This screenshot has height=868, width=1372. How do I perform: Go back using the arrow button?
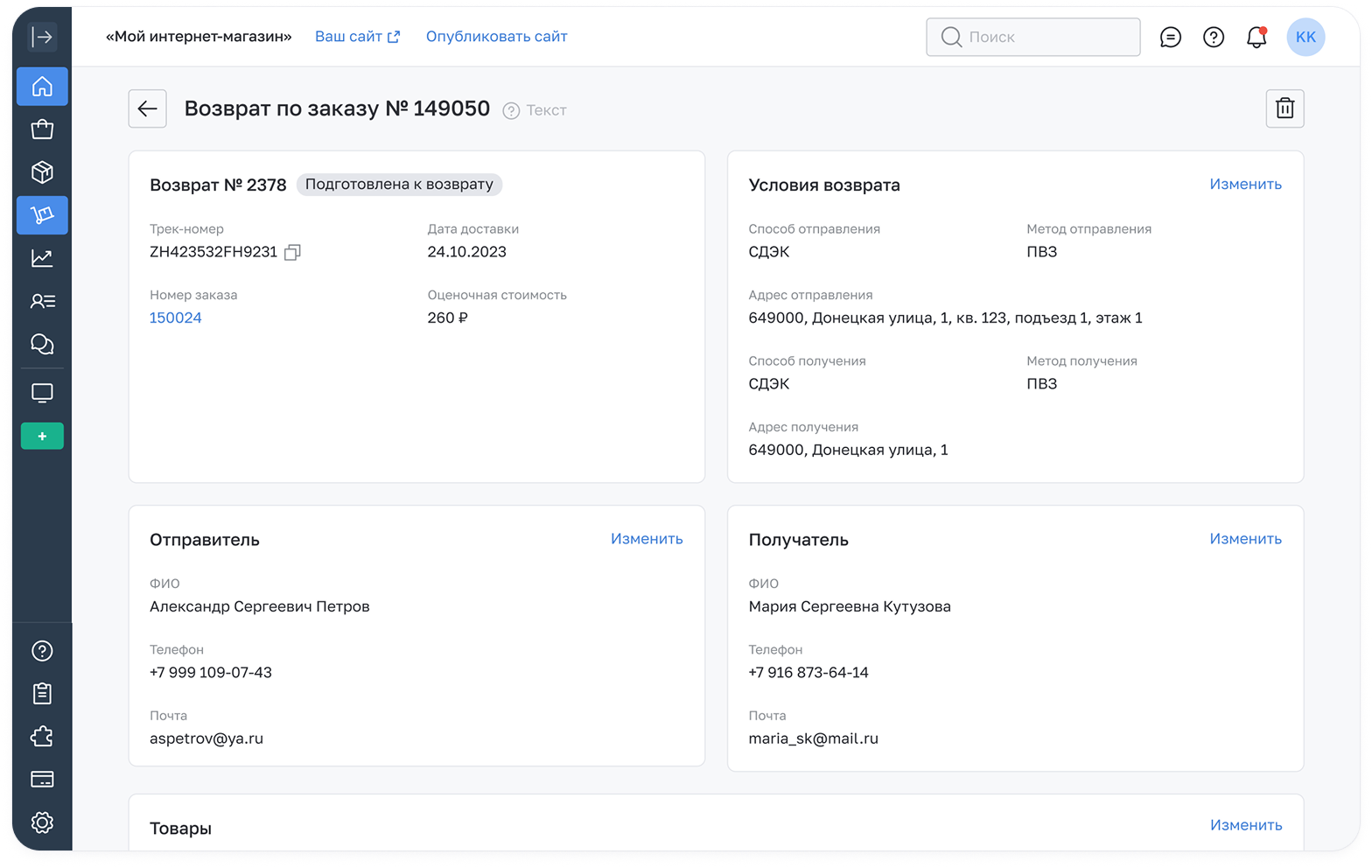coord(147,108)
